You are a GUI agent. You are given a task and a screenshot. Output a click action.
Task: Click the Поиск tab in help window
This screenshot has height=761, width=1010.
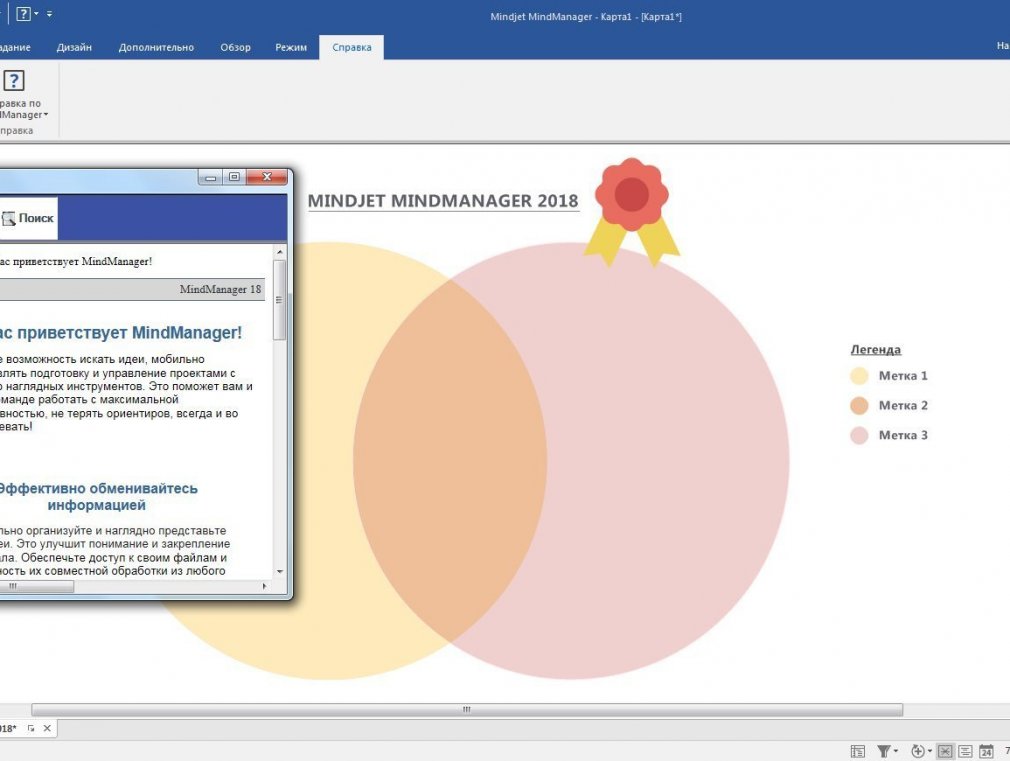pyautogui.click(x=28, y=218)
